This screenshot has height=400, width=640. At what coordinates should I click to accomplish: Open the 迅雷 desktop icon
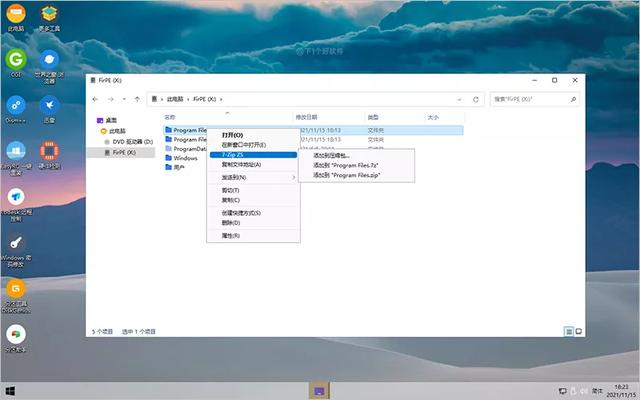point(49,106)
